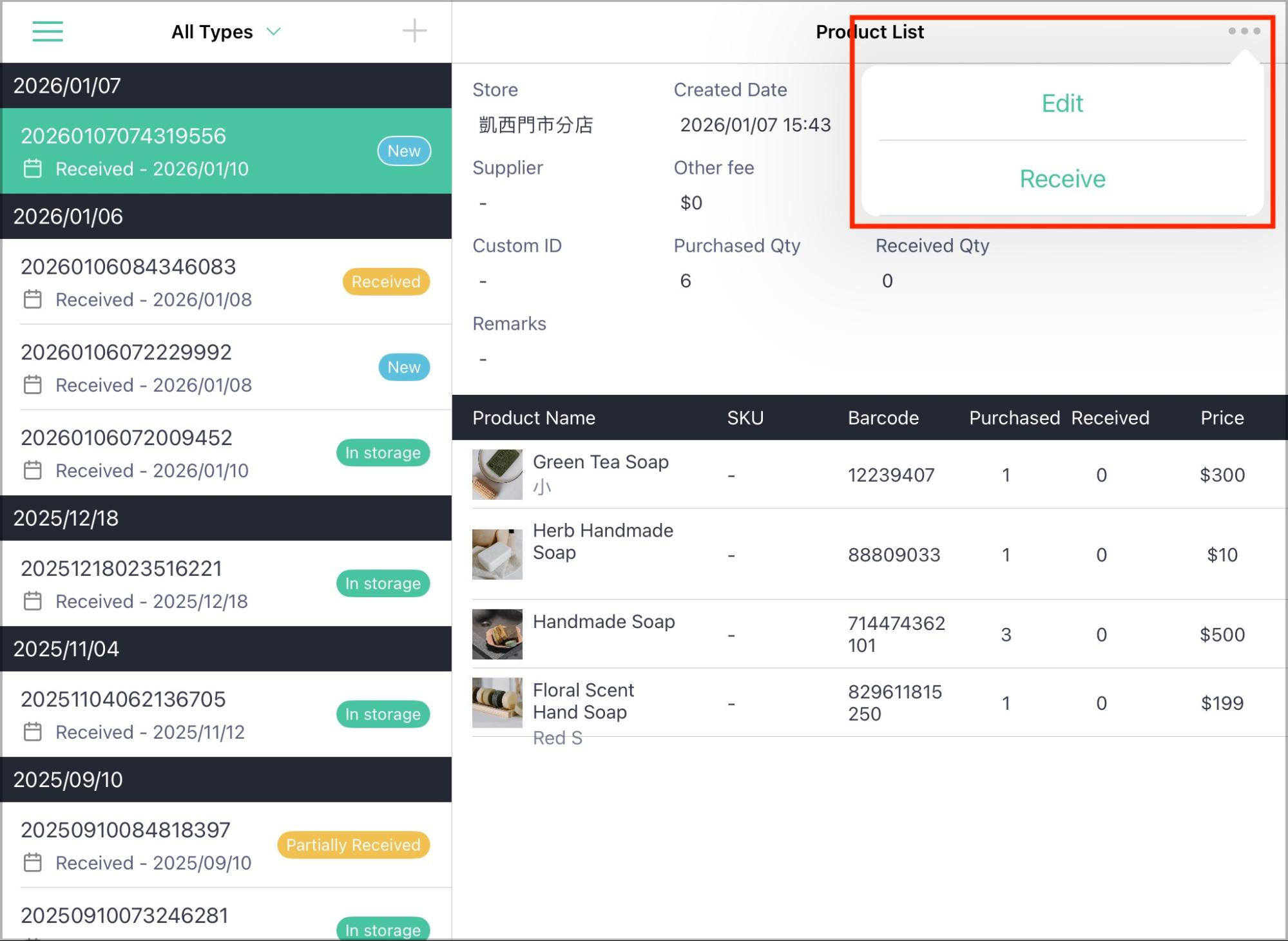Viewport: 1288px width, 941px height.
Task: Click the Purchased Qty value 6
Action: point(686,281)
